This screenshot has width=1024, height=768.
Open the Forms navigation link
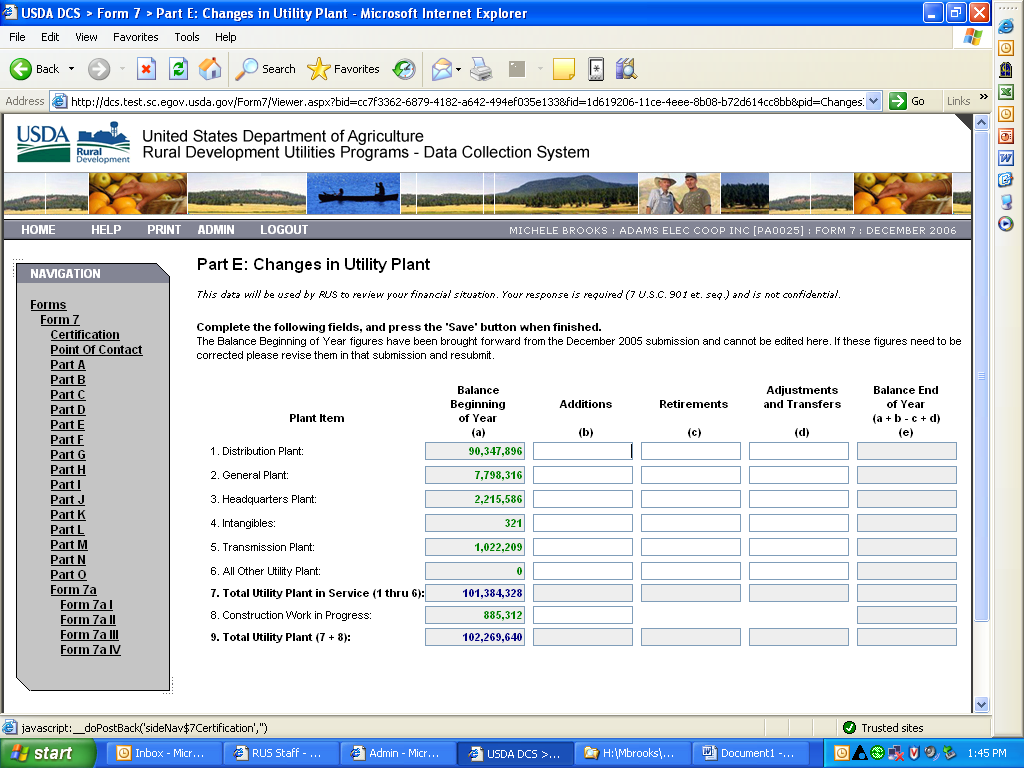[48, 304]
